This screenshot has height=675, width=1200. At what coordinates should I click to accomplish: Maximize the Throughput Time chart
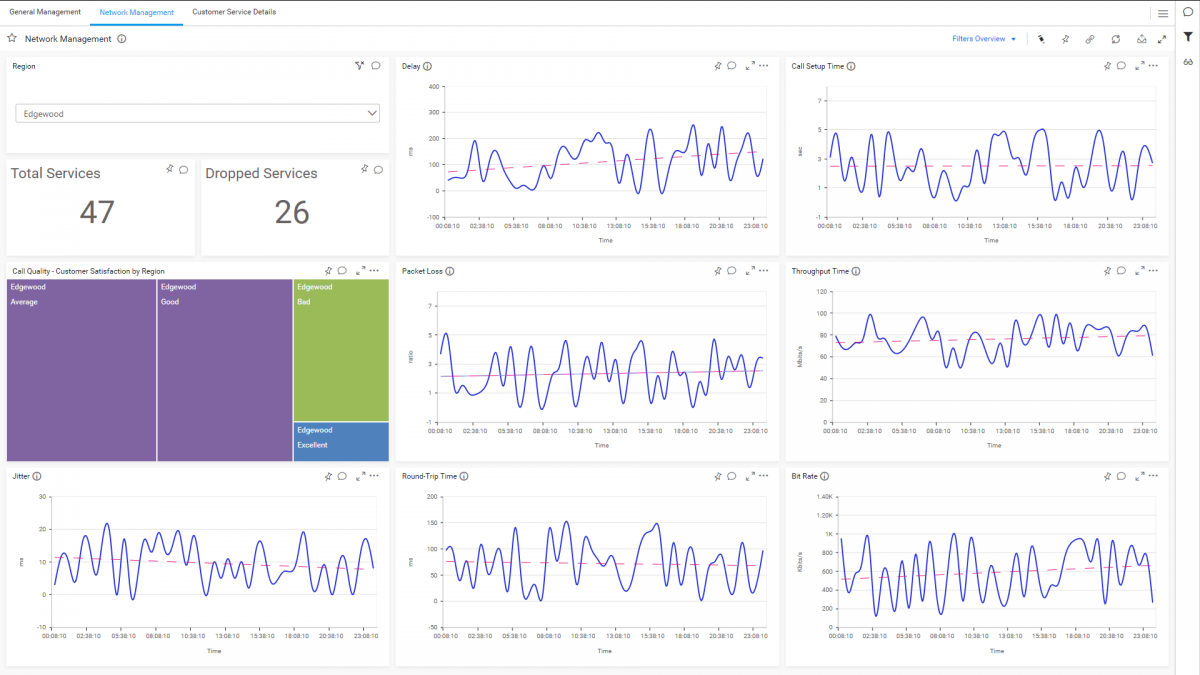[1139, 270]
